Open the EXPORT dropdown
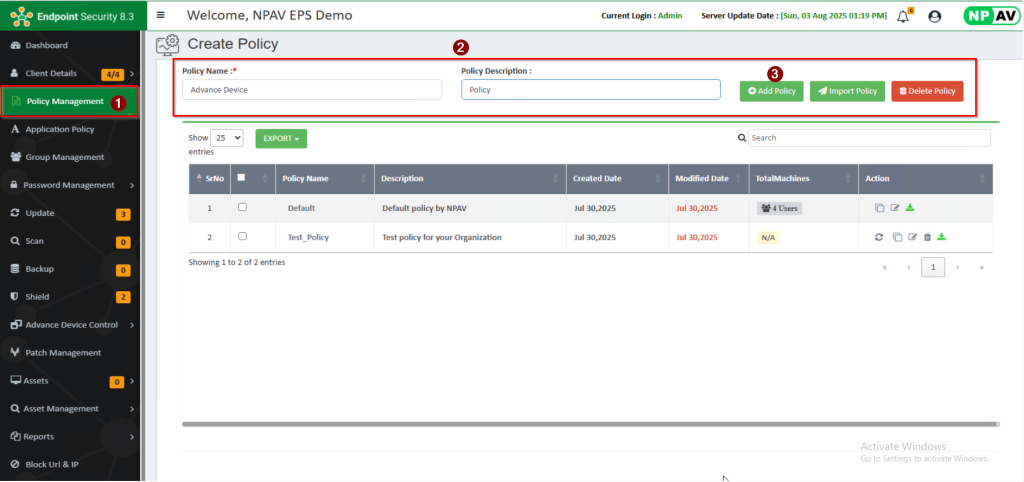This screenshot has width=1024, height=482. [281, 138]
